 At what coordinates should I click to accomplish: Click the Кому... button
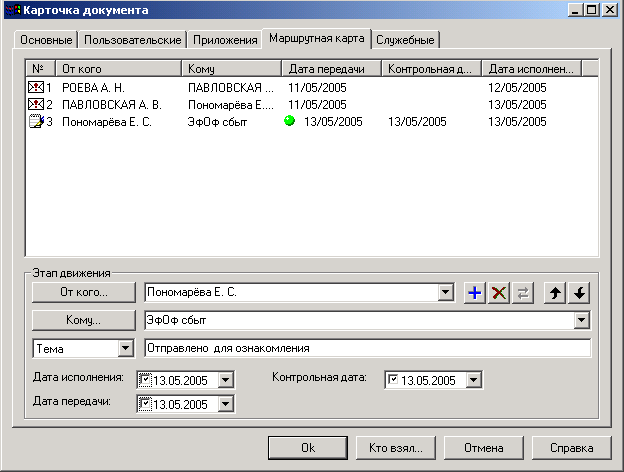84,320
